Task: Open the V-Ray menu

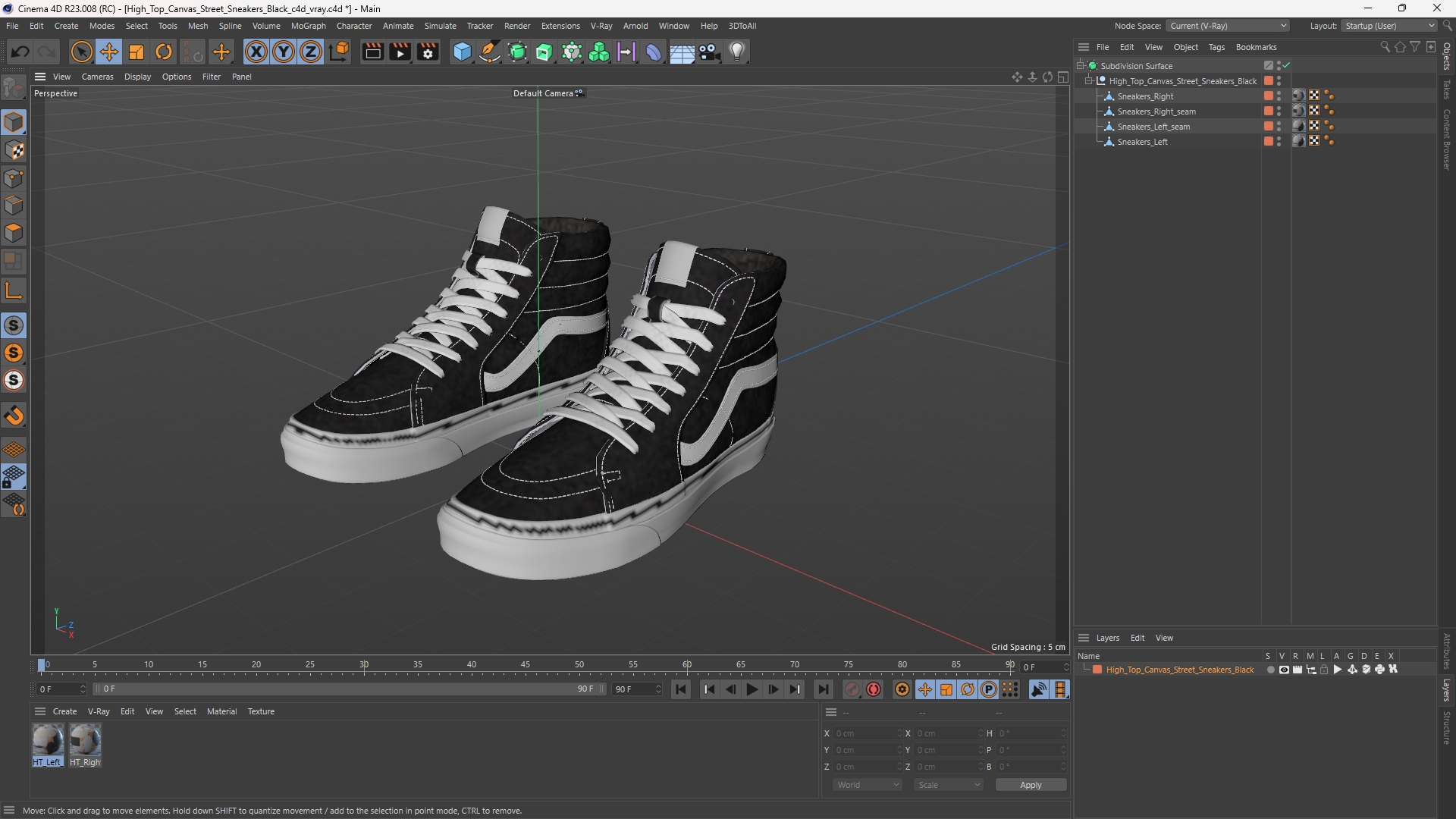Action: 601,26
